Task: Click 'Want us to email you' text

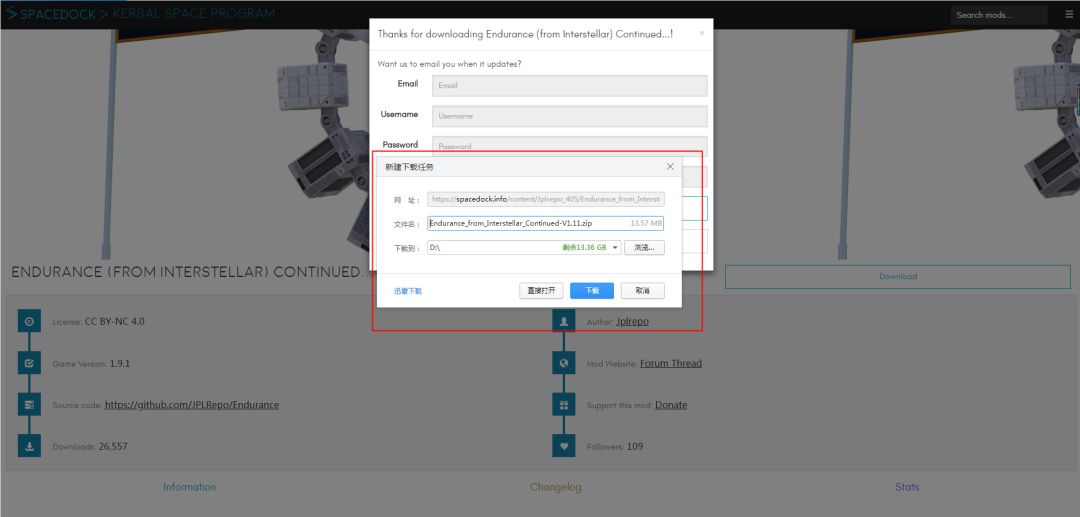Action: click(449, 63)
